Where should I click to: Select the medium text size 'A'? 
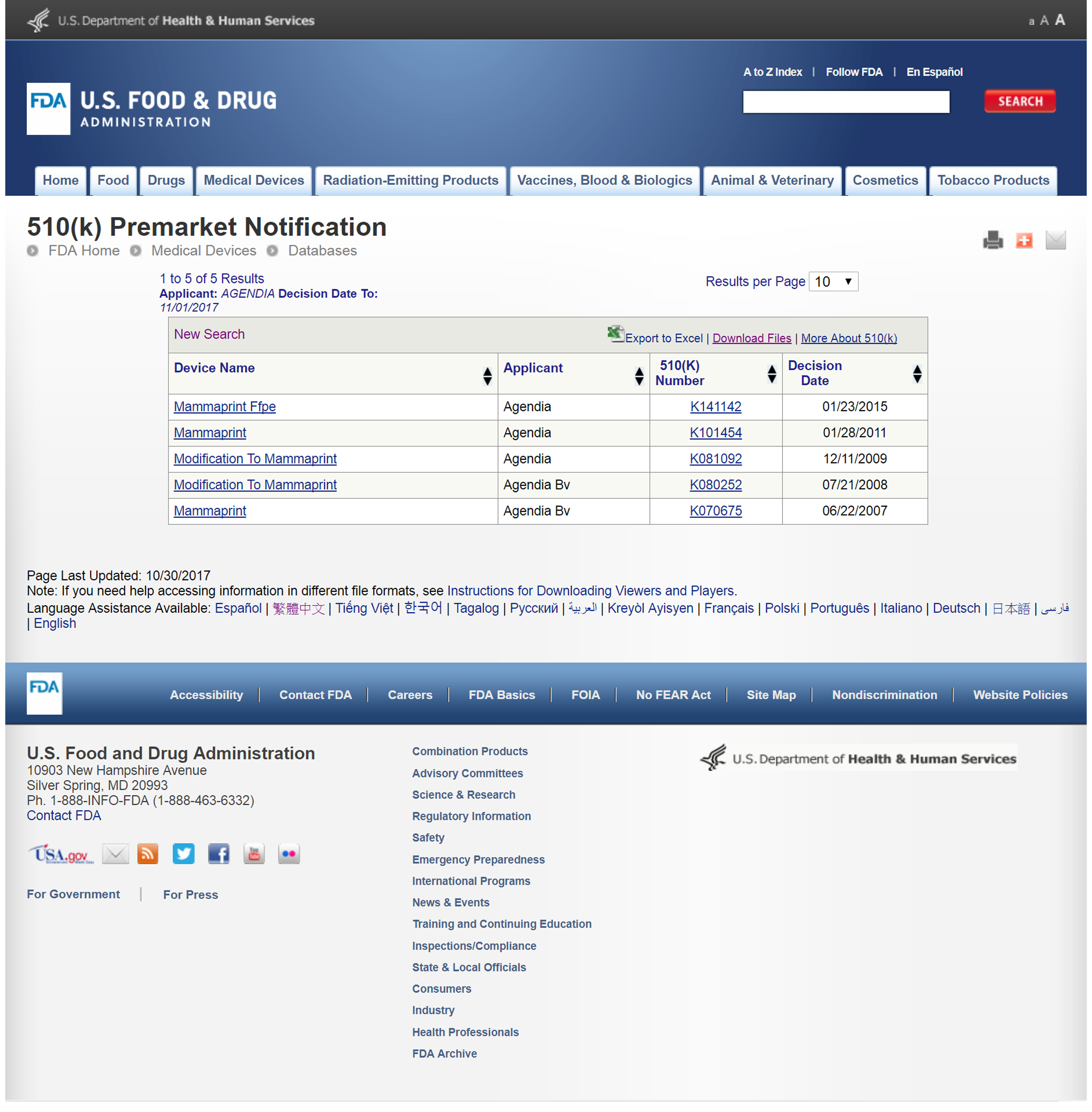(x=1044, y=21)
